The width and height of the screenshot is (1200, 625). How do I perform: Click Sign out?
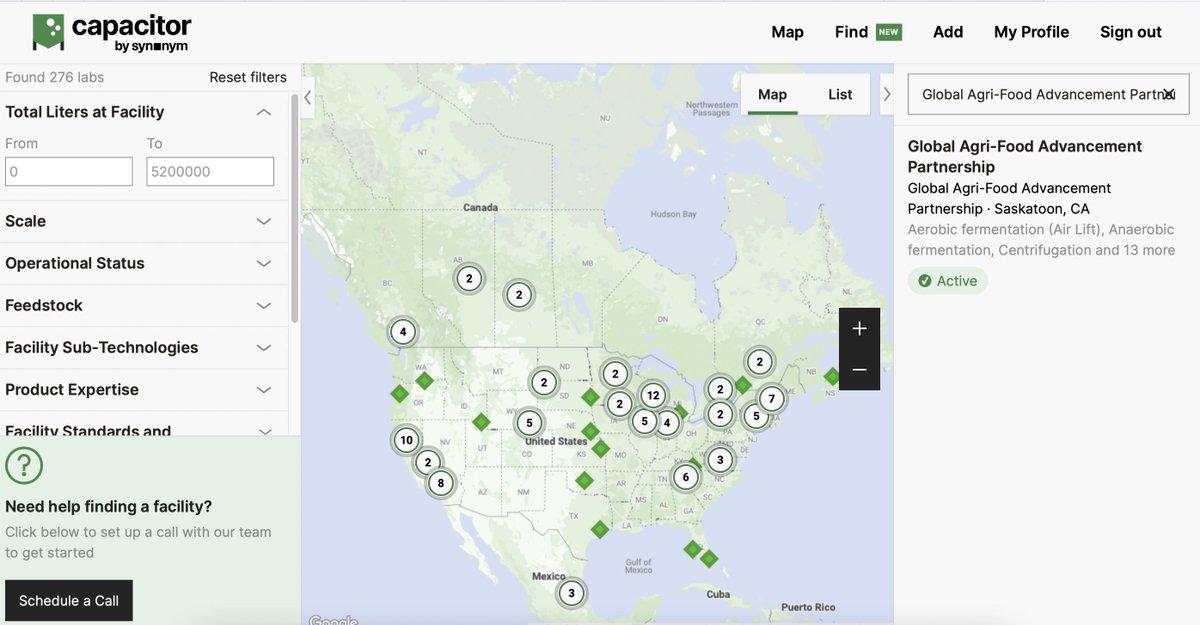point(1131,32)
